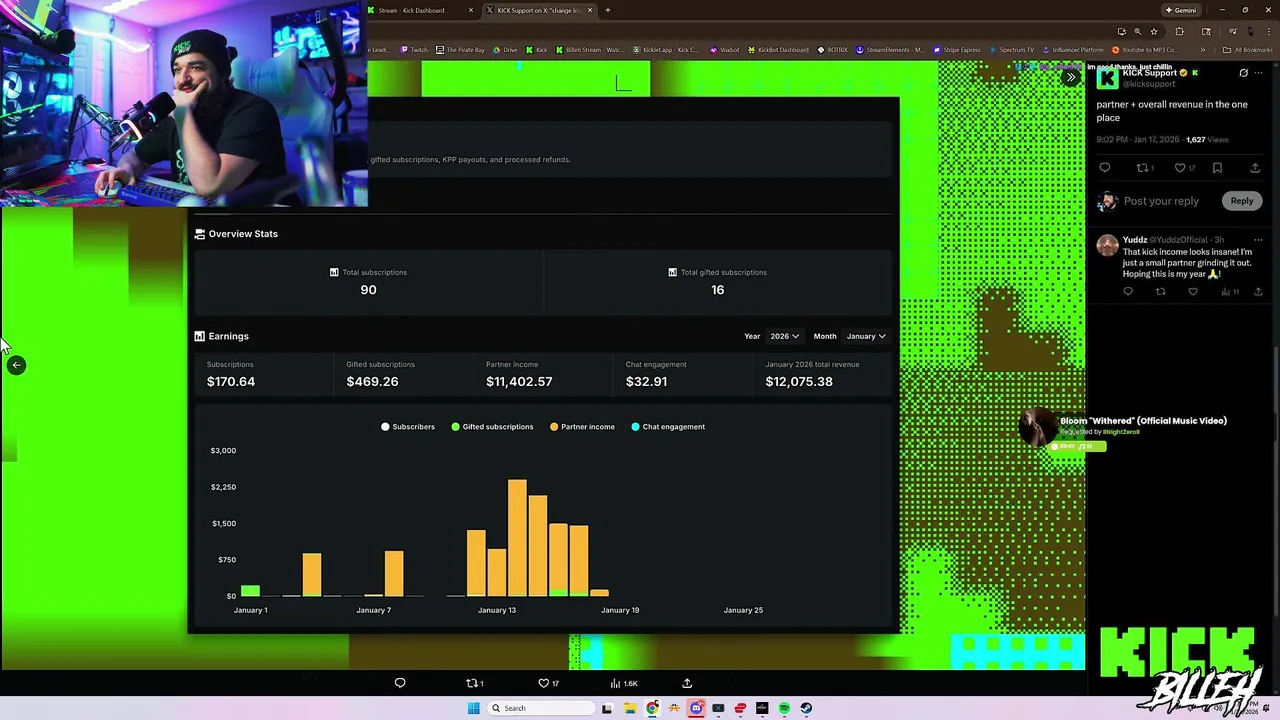
Task: Collapse the side panel with the double chevron
Action: pos(1071,77)
